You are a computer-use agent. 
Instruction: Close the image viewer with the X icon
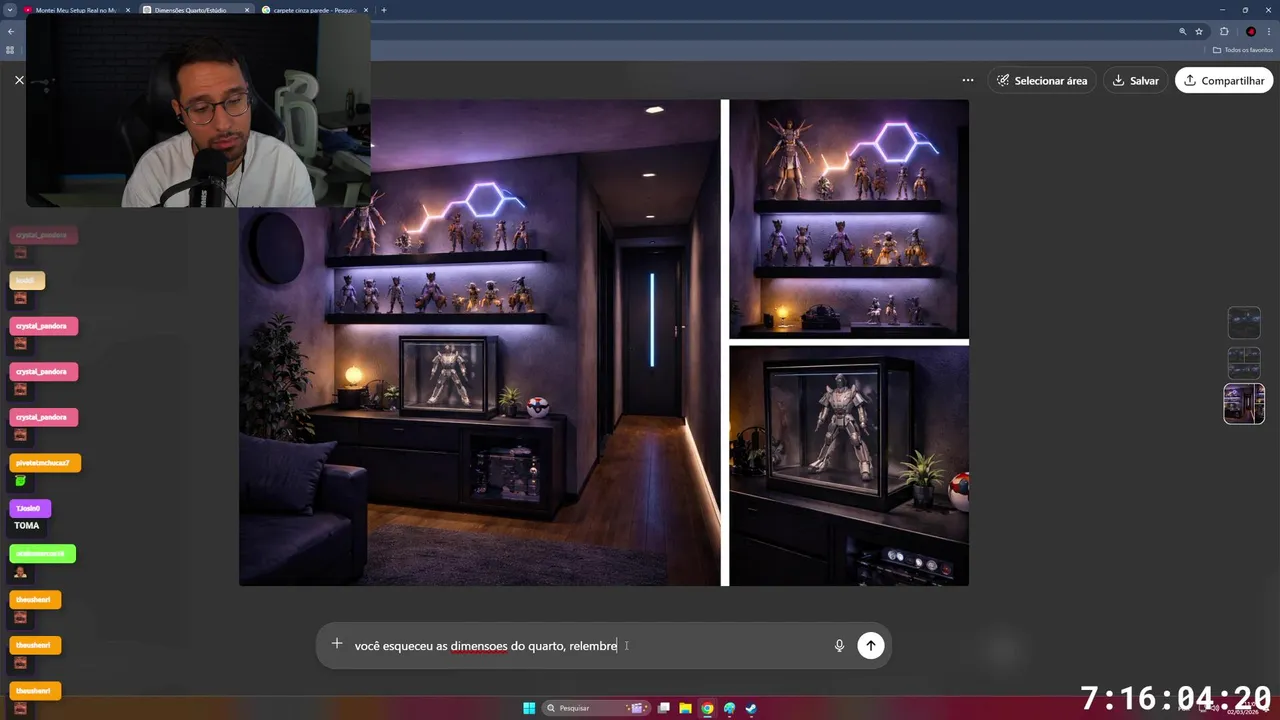[19, 80]
